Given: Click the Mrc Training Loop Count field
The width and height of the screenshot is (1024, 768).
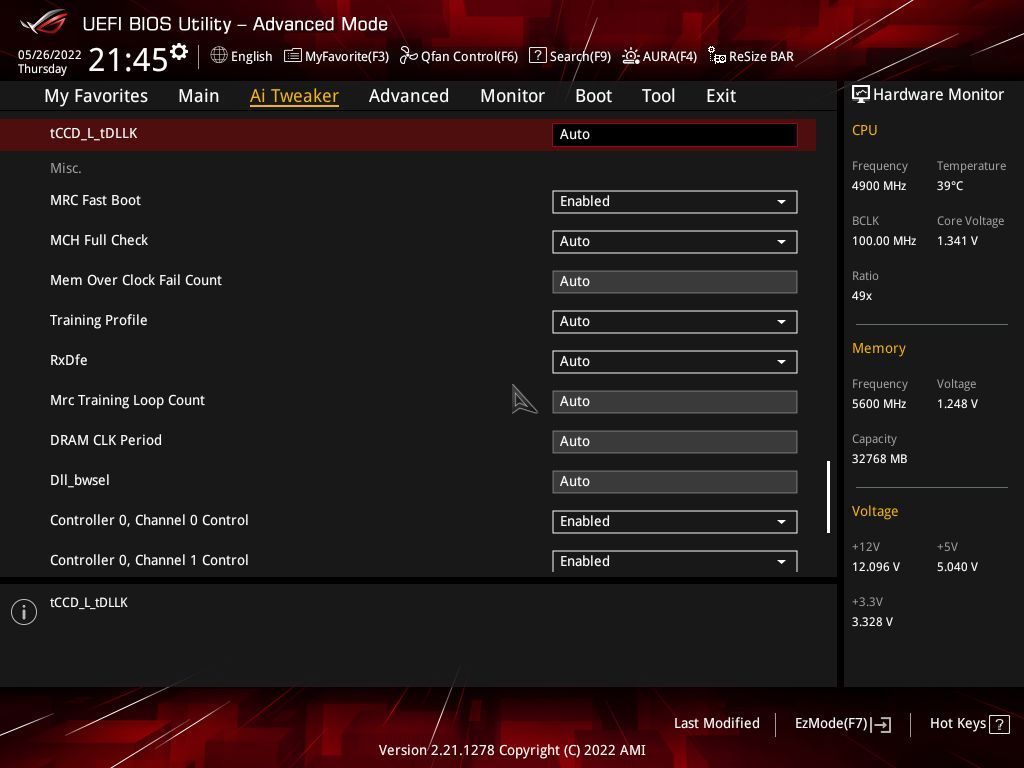Looking at the screenshot, I should (675, 402).
